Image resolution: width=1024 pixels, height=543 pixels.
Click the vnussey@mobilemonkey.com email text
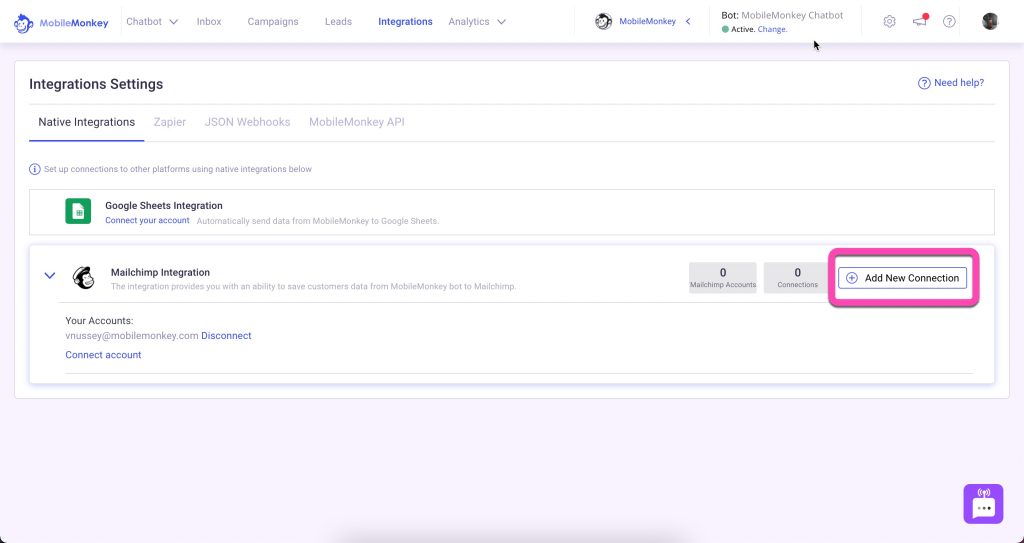[132, 336]
